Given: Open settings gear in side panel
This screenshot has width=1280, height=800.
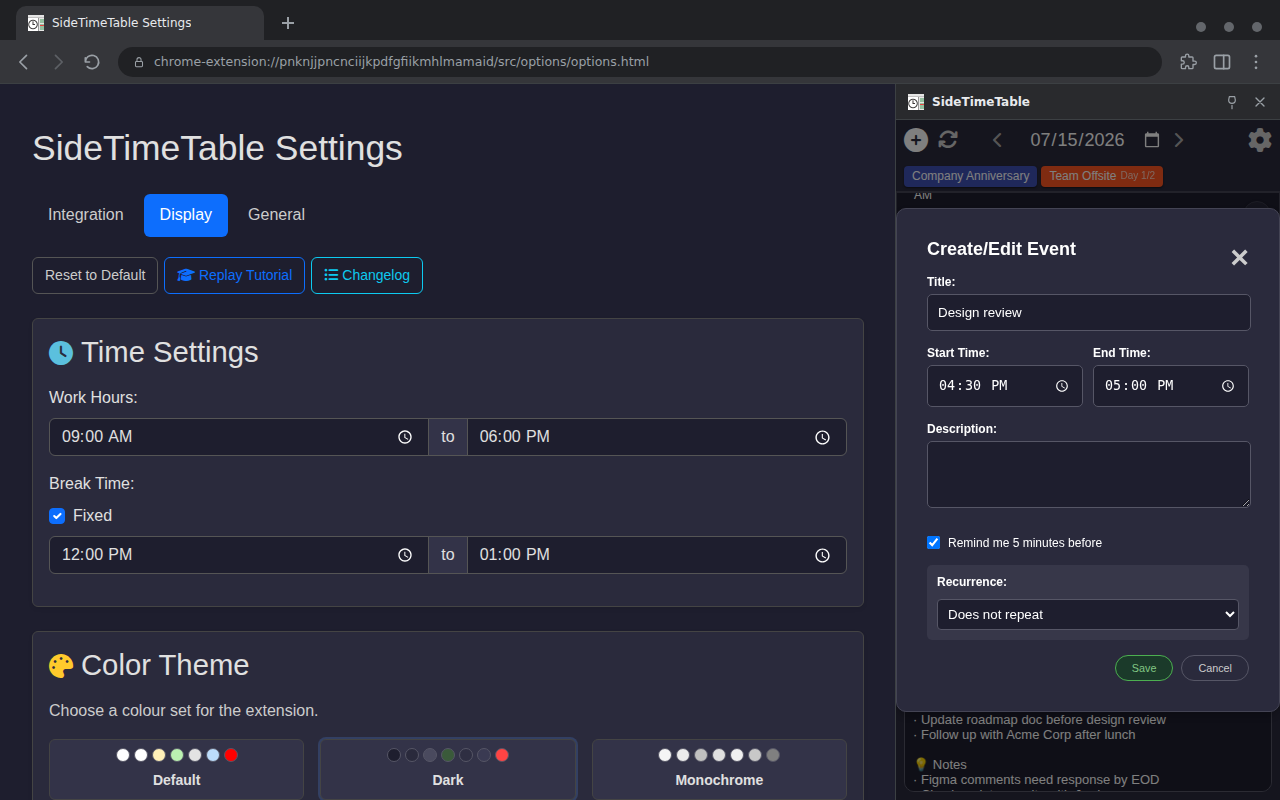Looking at the screenshot, I should click(x=1260, y=140).
